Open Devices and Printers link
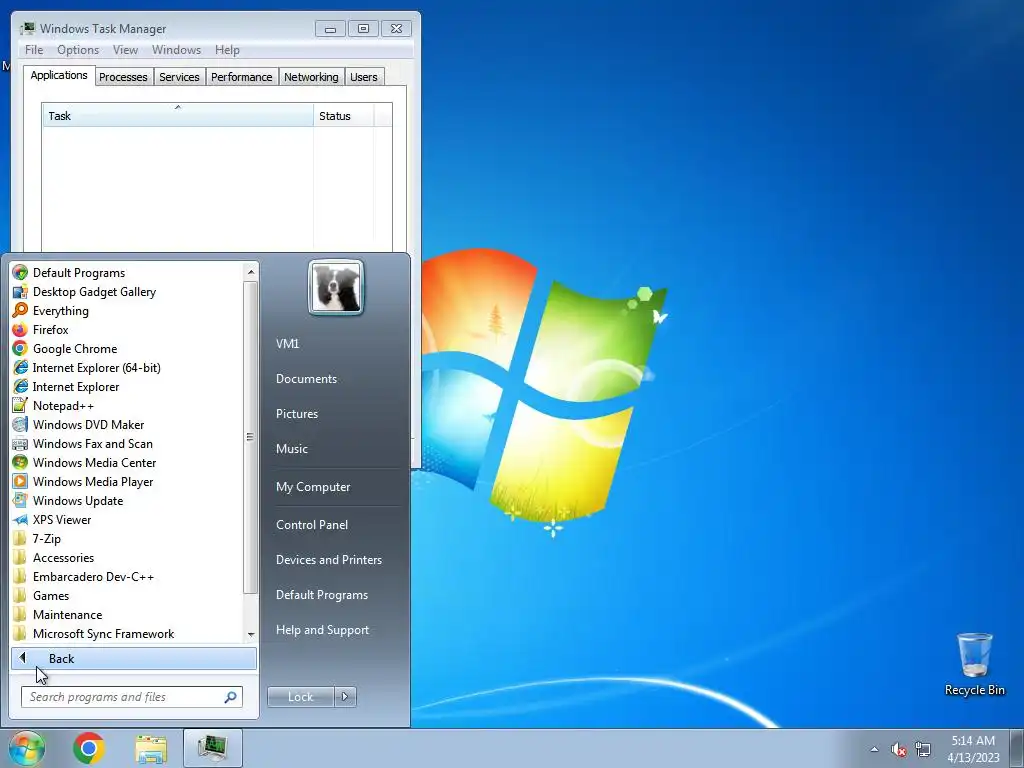 (328, 560)
